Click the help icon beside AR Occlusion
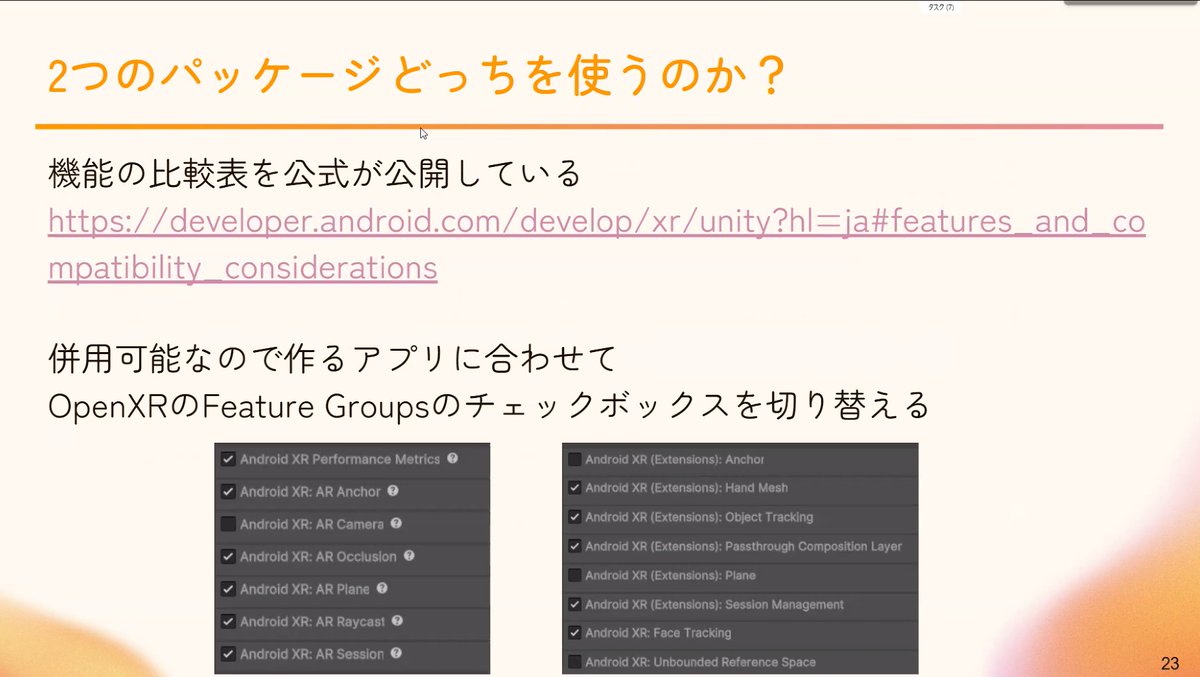The height and width of the screenshot is (677, 1200). pos(409,555)
